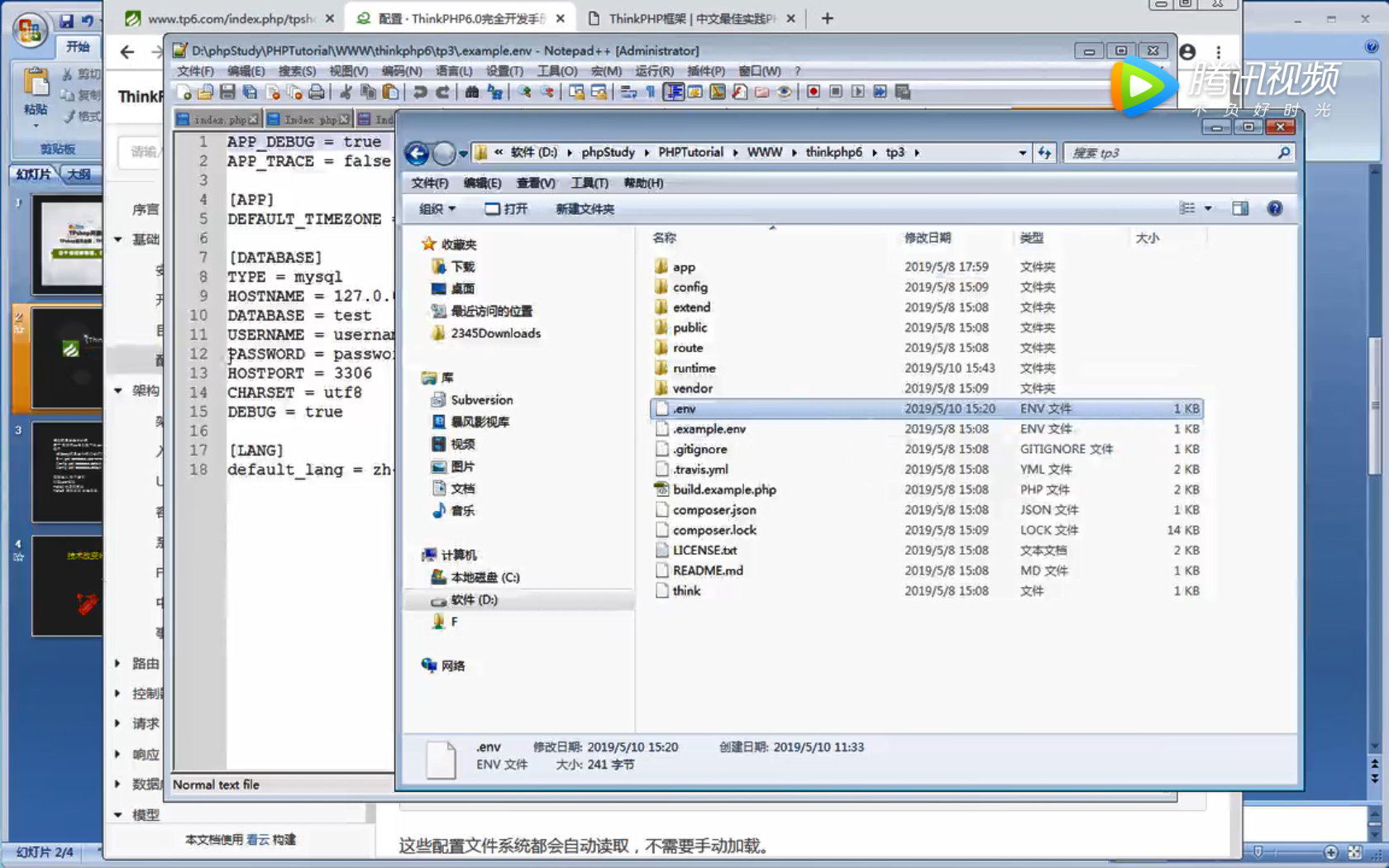Start macro recording with the red dot icon
1389x868 pixels.
[x=814, y=92]
